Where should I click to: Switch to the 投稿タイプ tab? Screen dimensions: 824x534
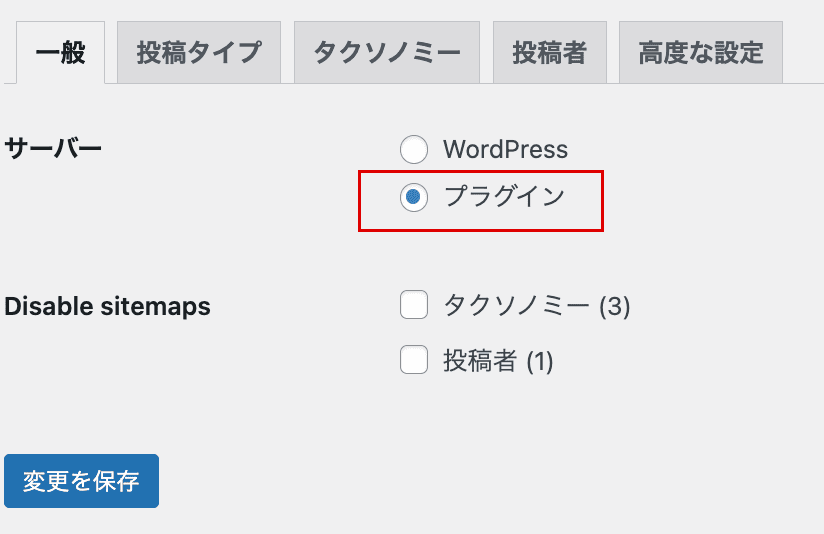[199, 53]
